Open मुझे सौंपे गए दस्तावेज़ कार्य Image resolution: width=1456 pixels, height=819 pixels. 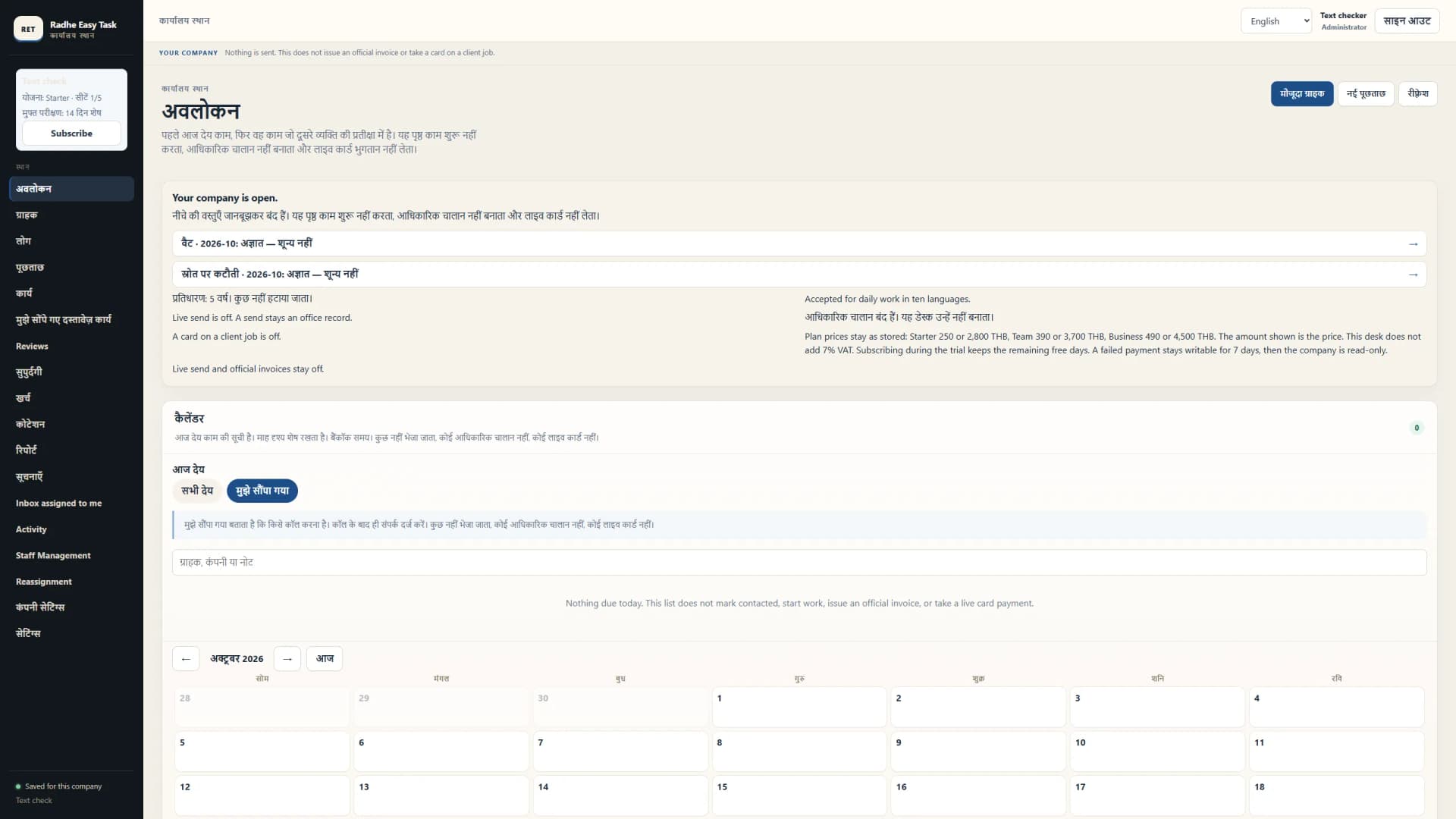tap(71, 320)
